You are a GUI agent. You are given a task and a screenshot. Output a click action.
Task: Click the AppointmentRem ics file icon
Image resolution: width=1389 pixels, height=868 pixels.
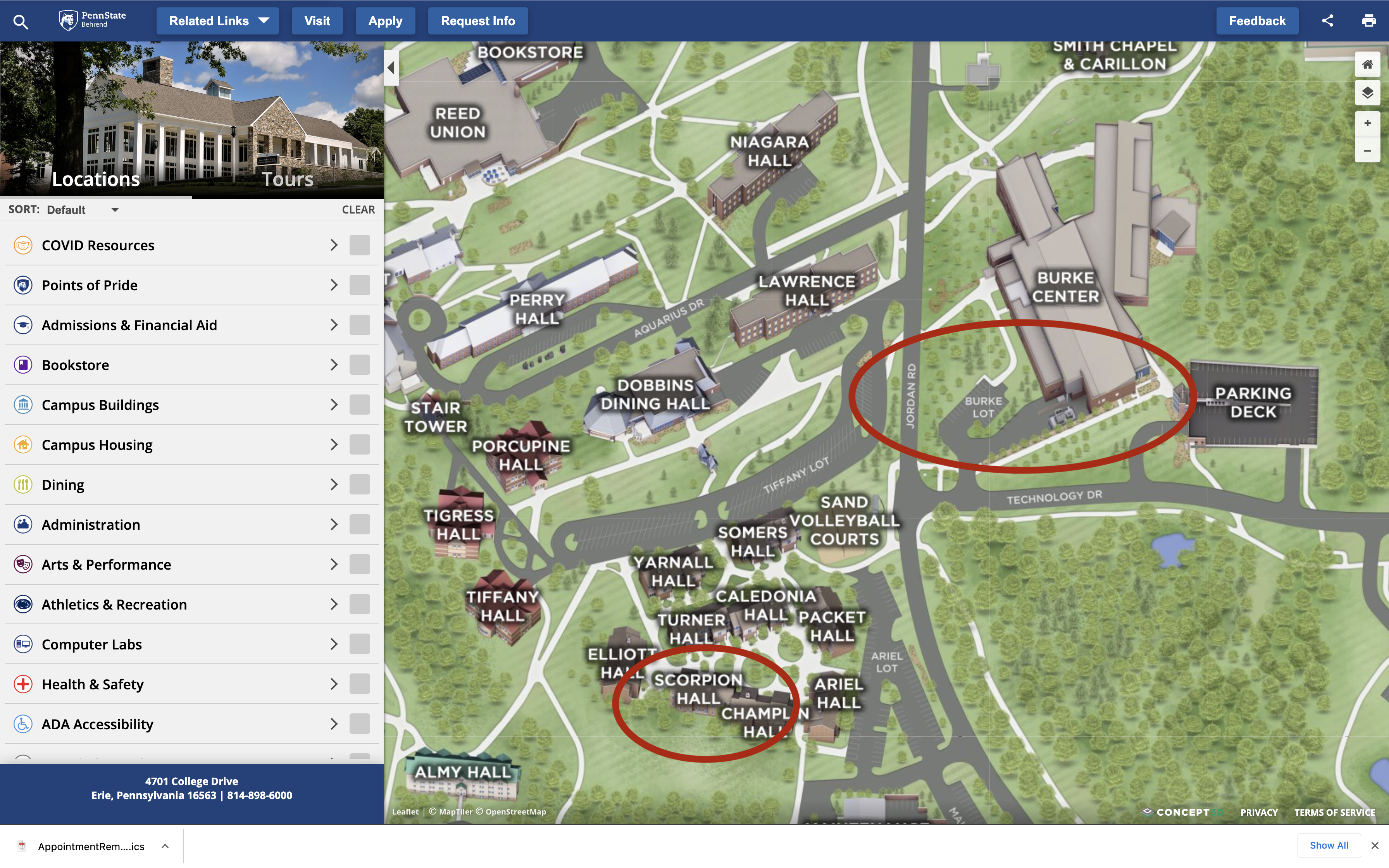tap(22, 846)
